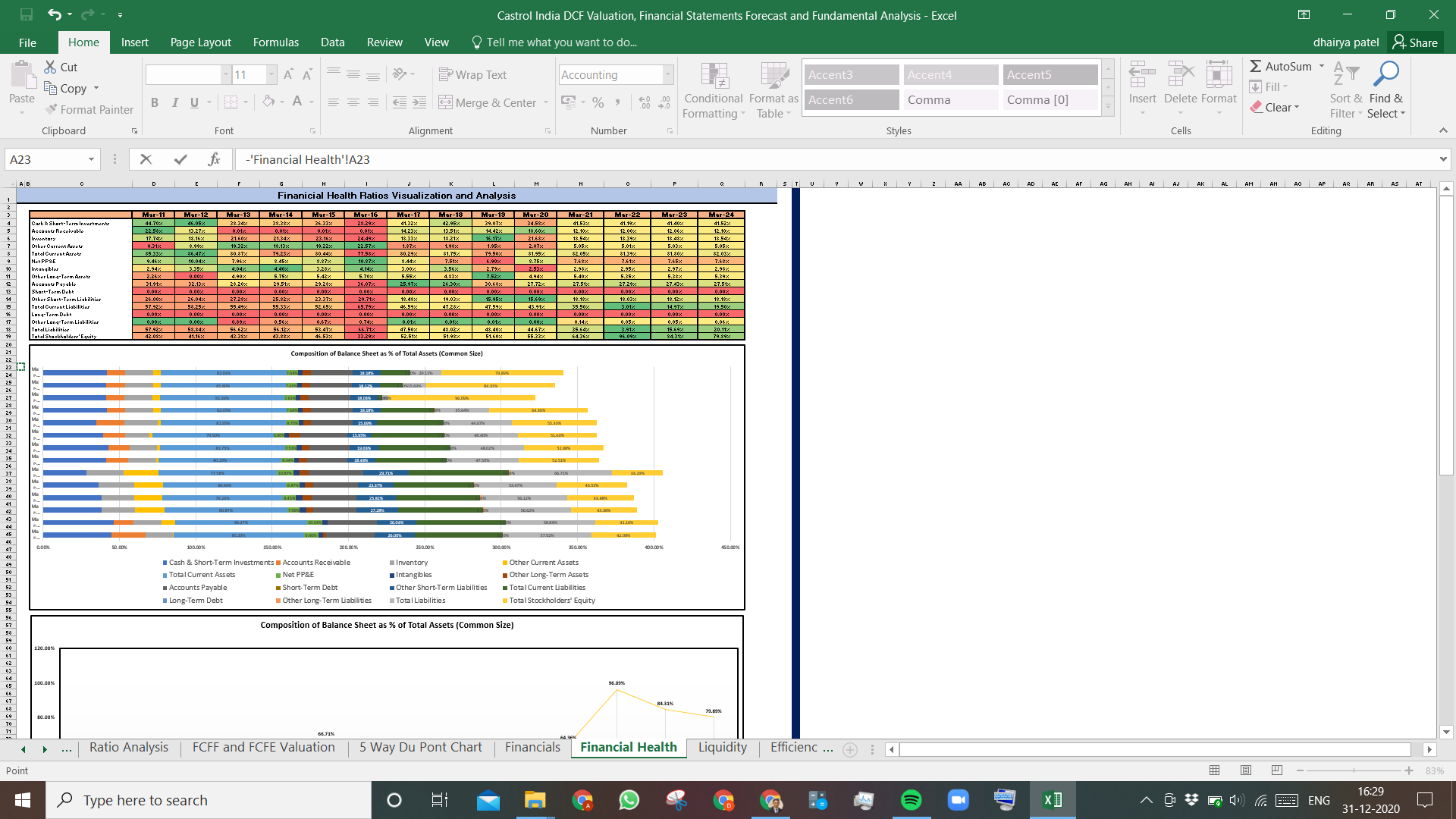Click Find & Select magnifier icon
Viewport: 1456px width, 819px height.
[x=1386, y=74]
